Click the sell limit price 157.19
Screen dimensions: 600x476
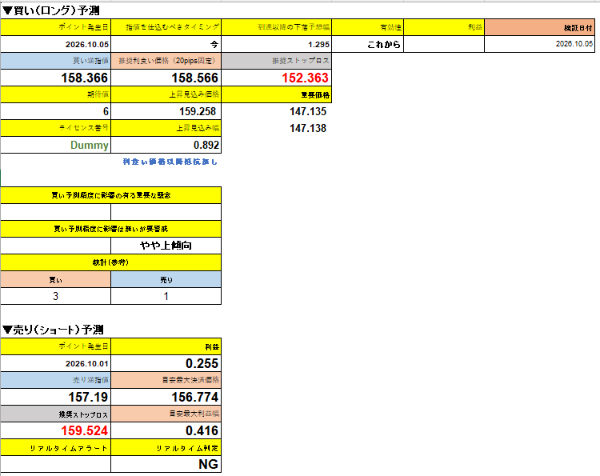pyautogui.click(x=55, y=397)
